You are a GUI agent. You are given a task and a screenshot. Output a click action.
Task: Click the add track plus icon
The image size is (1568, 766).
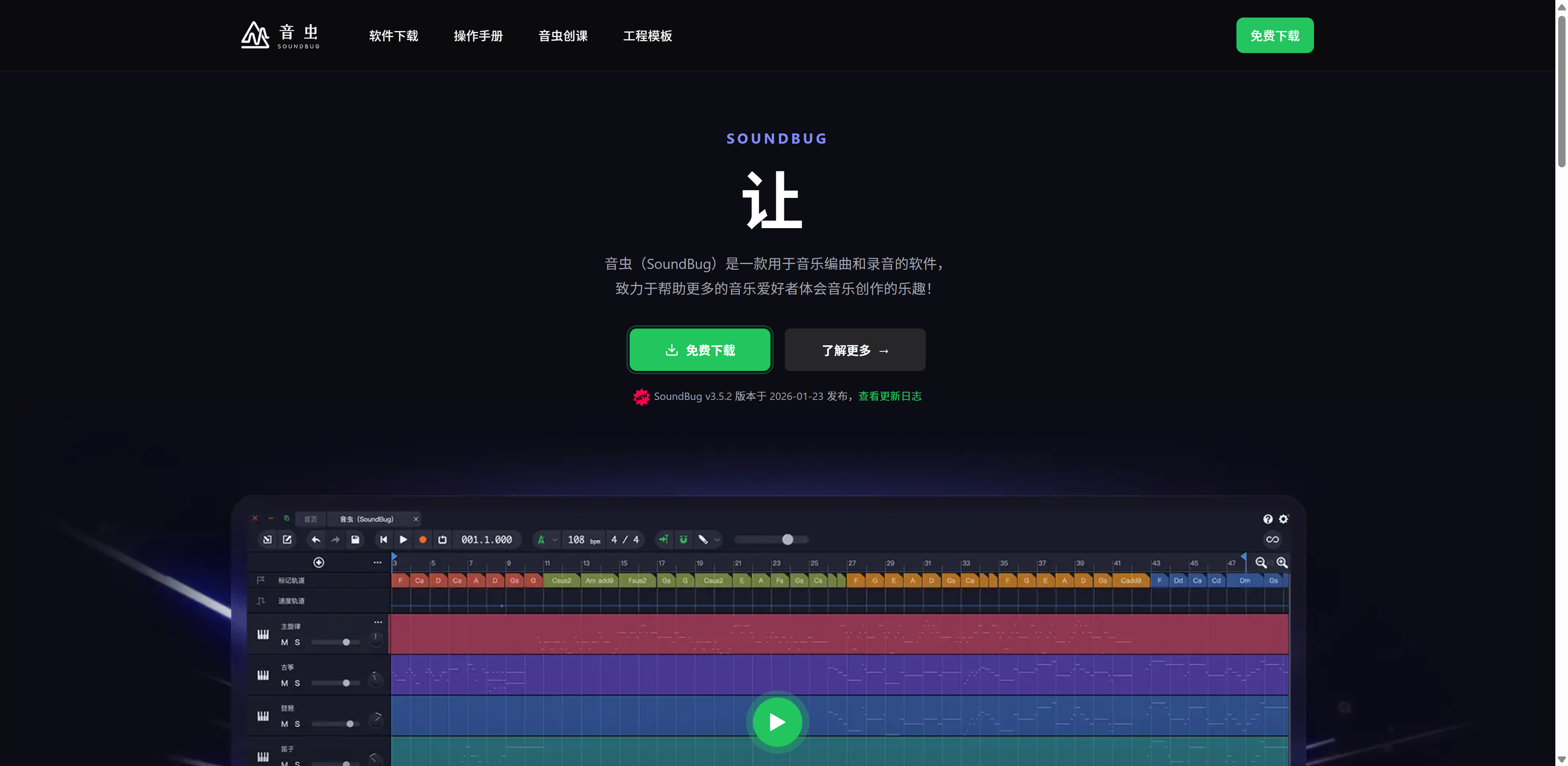click(318, 562)
